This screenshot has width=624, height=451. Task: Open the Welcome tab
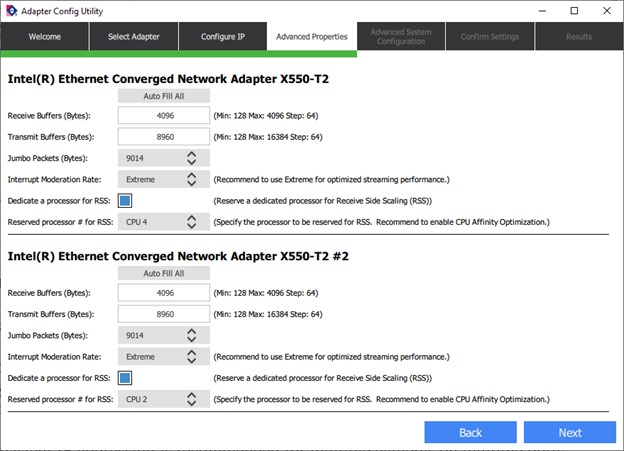[x=45, y=37]
